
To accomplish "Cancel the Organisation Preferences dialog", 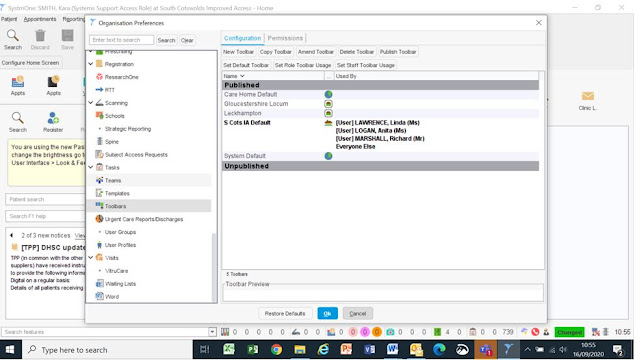I will [358, 313].
